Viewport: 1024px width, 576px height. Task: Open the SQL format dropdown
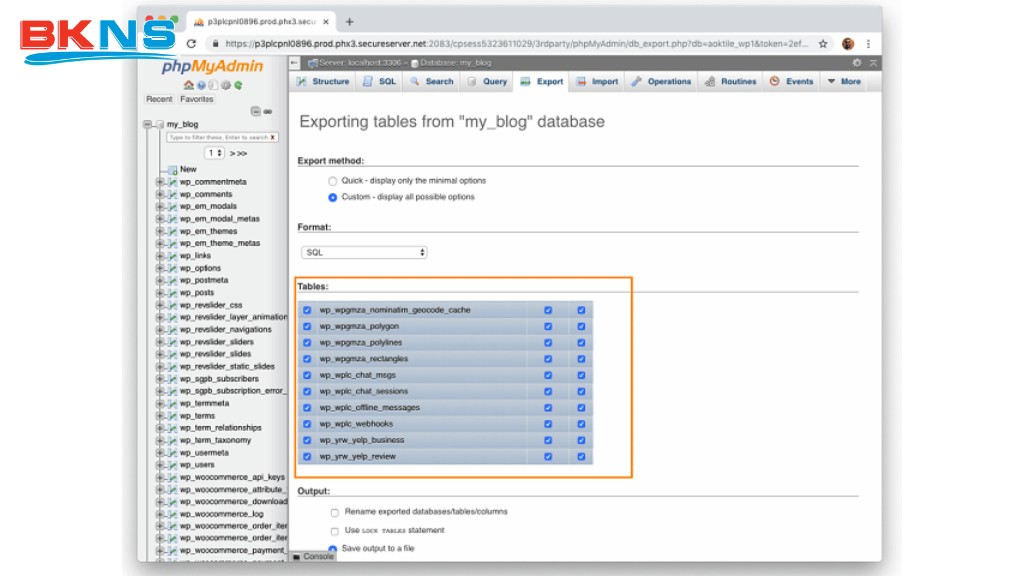click(x=364, y=253)
